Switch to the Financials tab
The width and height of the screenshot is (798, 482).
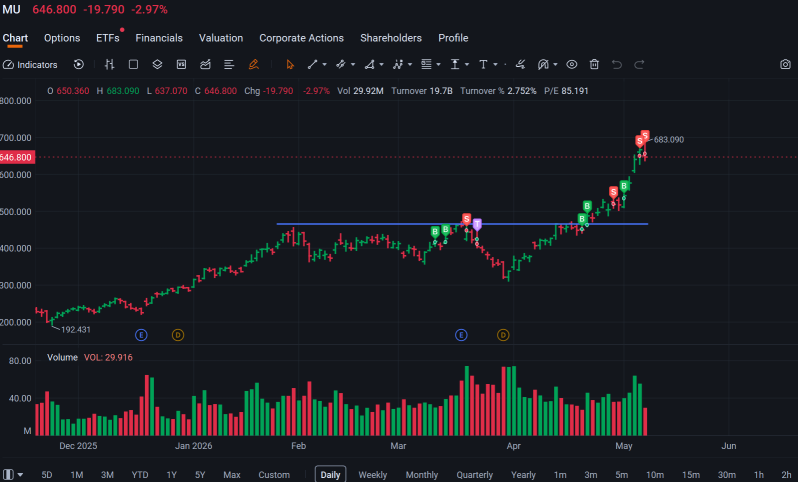click(159, 38)
